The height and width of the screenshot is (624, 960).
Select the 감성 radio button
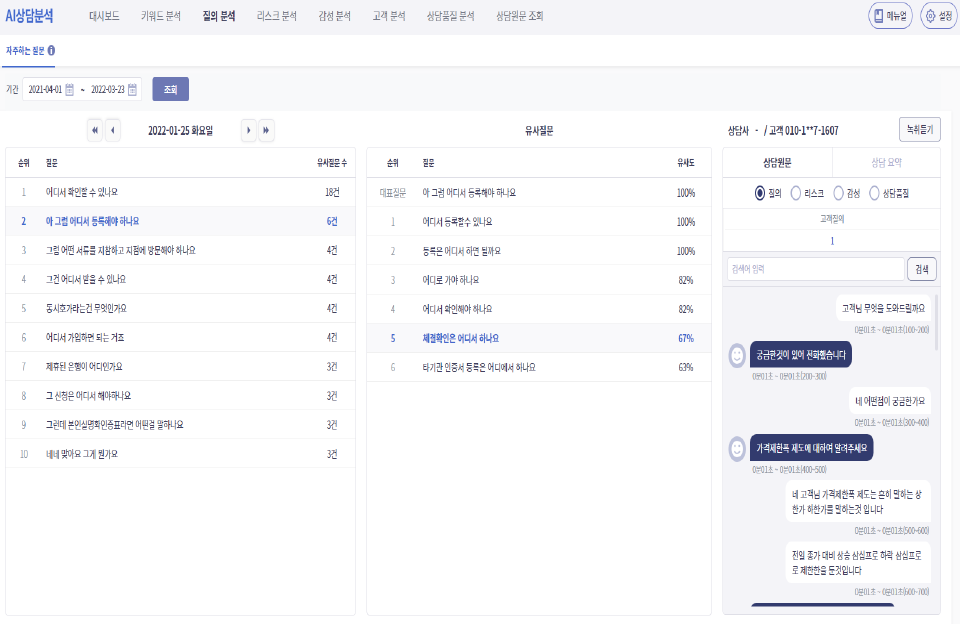point(839,194)
